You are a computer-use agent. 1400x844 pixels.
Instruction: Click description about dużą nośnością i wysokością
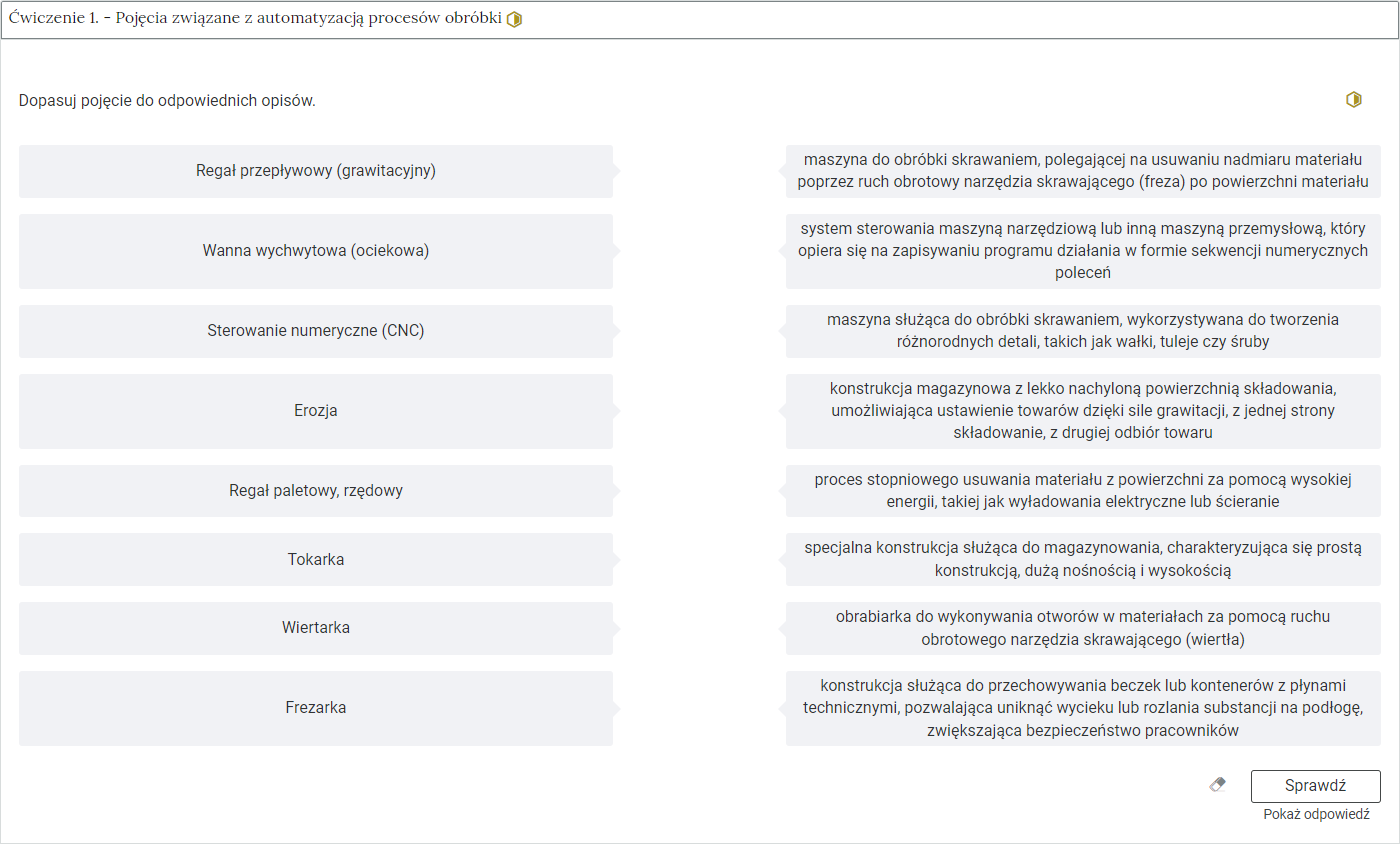(x=1082, y=559)
